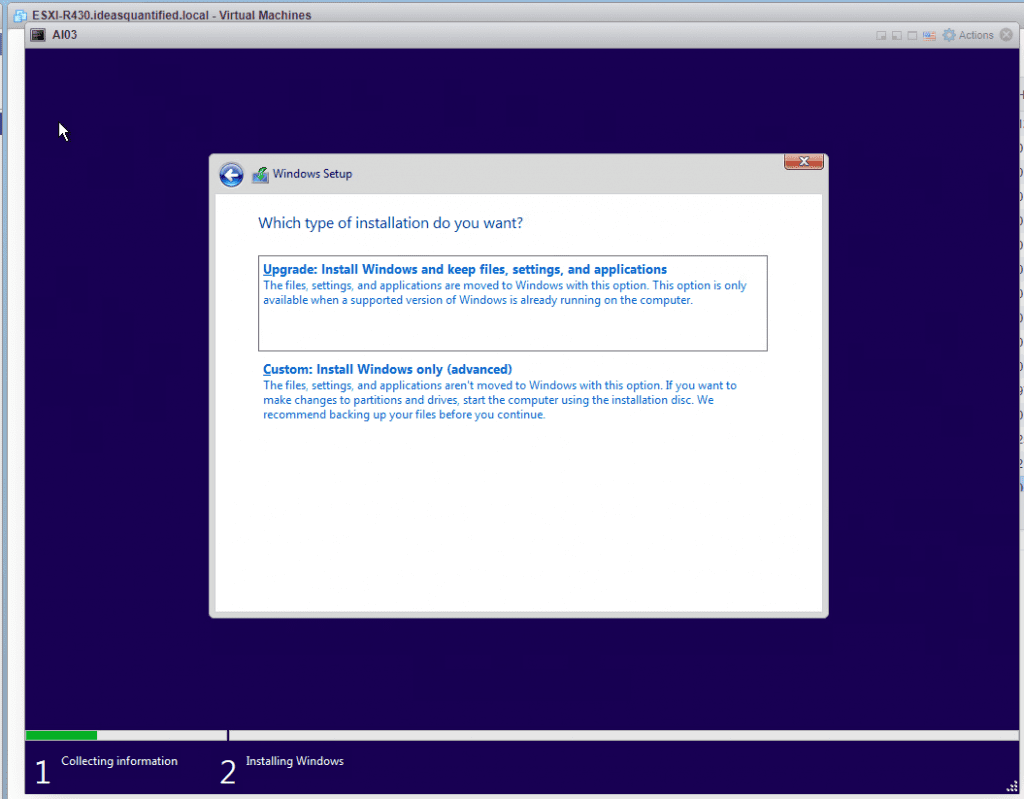The image size is (1024, 799).
Task: Click the Windows Setup title icon
Action: 260,174
